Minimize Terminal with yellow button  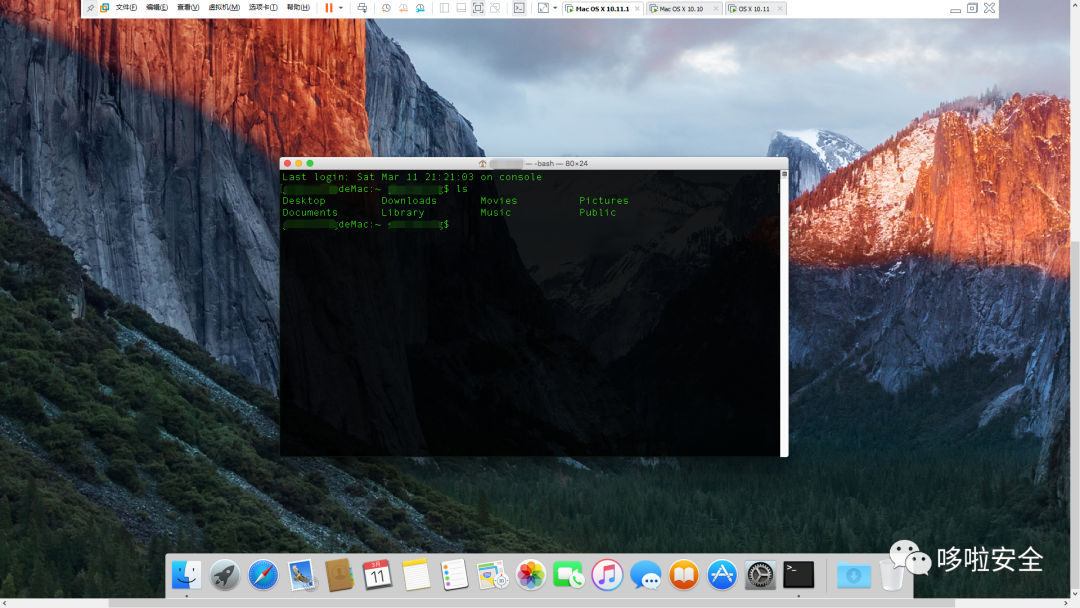298,163
